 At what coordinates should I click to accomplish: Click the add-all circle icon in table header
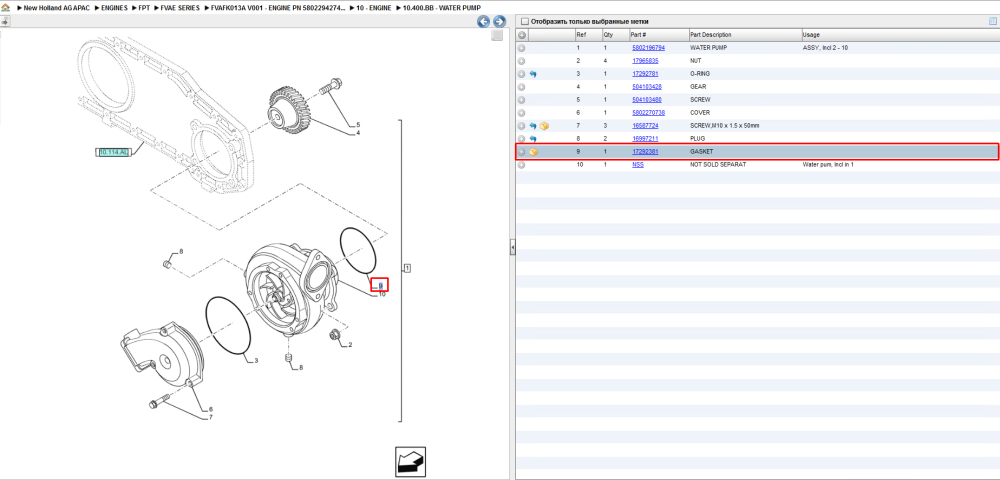(522, 34)
